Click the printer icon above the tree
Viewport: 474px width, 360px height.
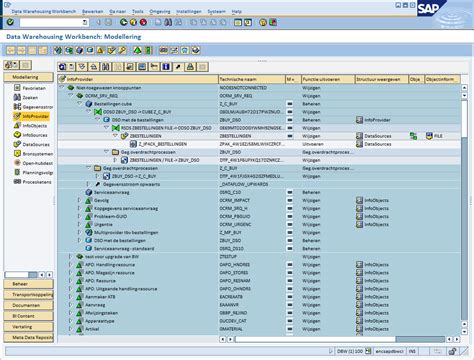point(190,67)
